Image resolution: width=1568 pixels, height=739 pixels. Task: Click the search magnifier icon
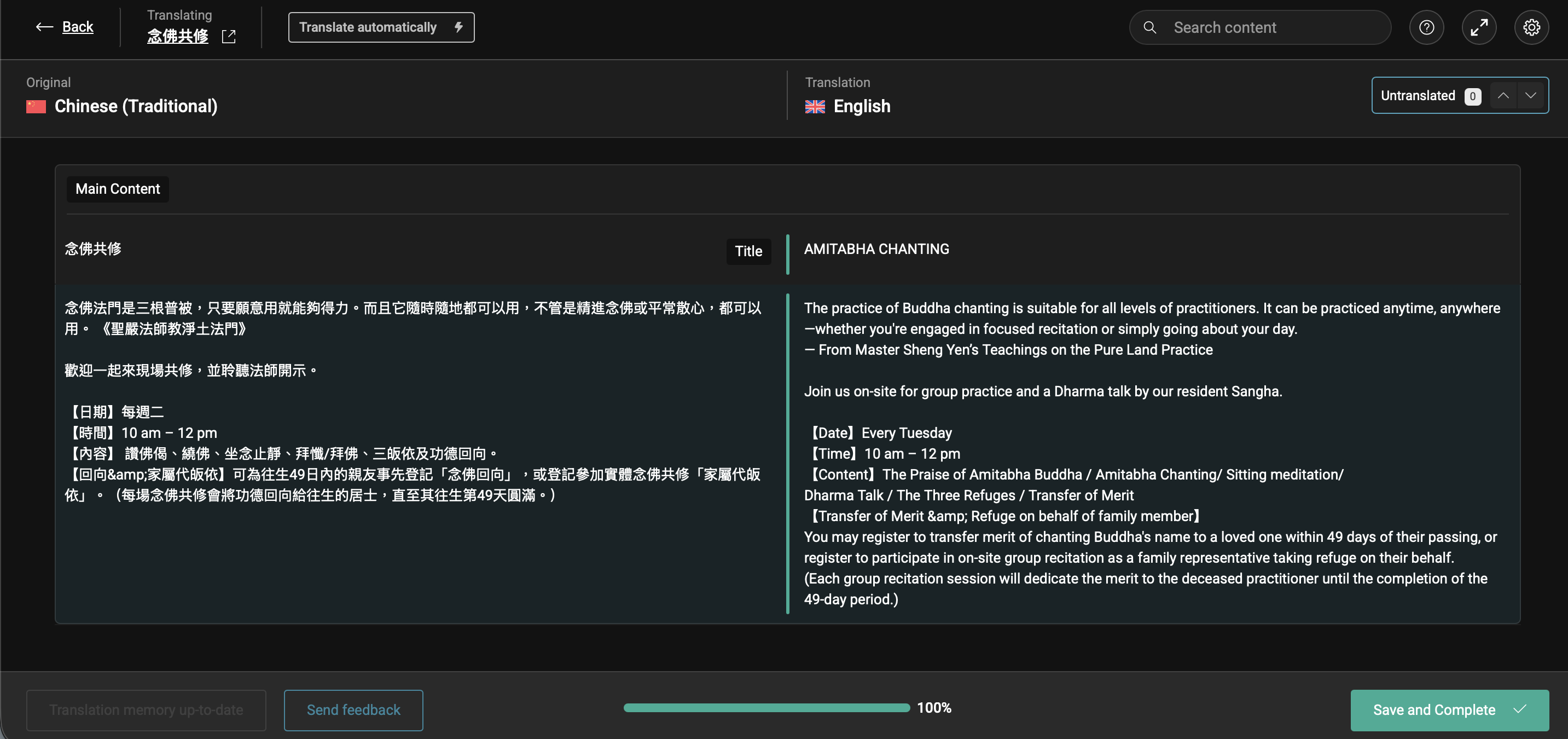tap(1150, 27)
